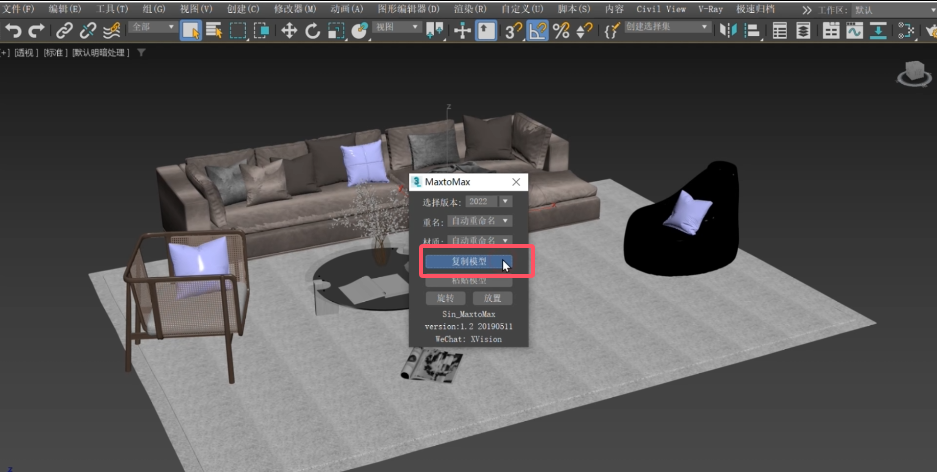The height and width of the screenshot is (472, 937).
Task: Open the Scene Explorer toggle icon
Action: point(779,30)
